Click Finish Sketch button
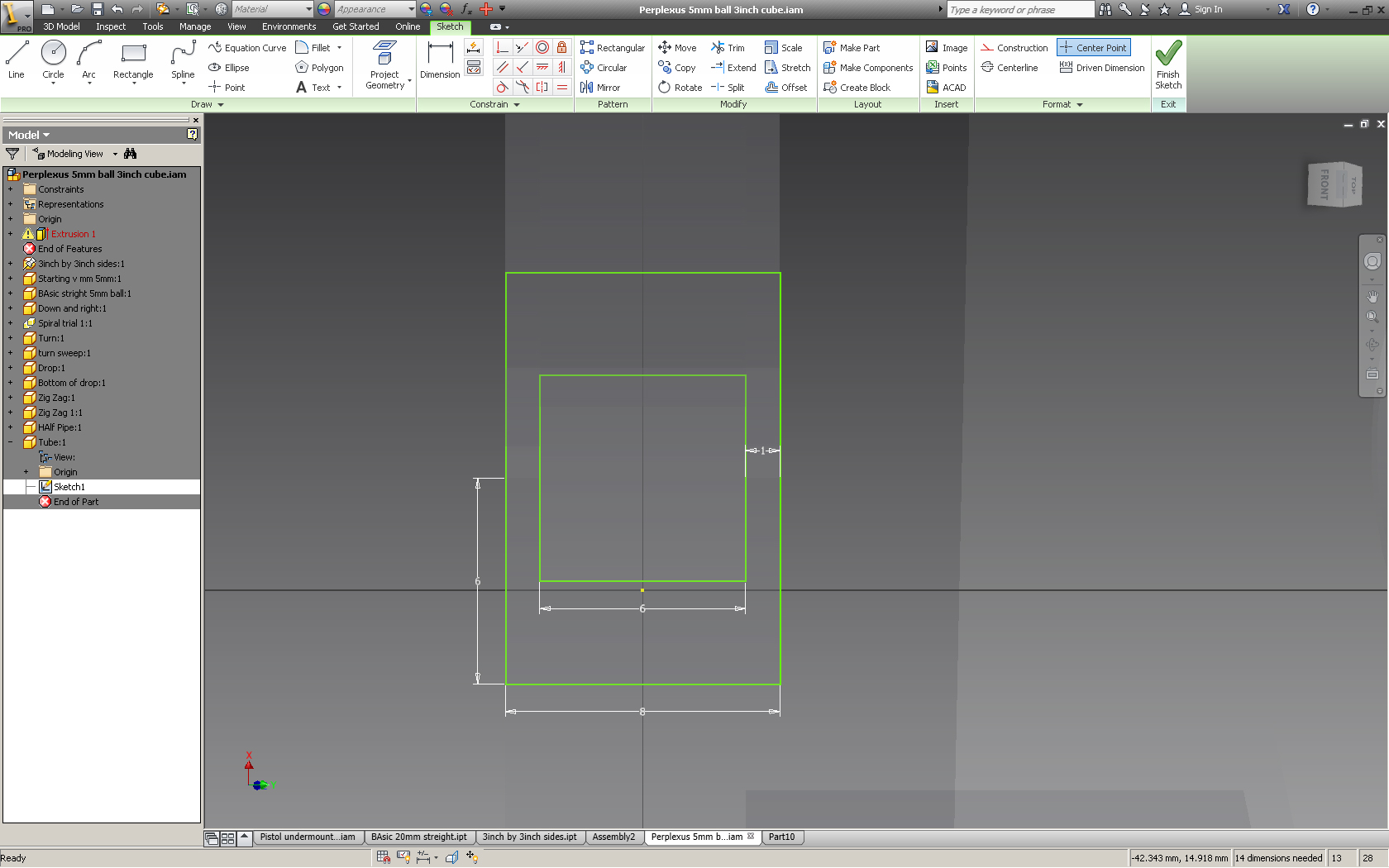Screen dimensions: 1389x868 coord(1168,64)
